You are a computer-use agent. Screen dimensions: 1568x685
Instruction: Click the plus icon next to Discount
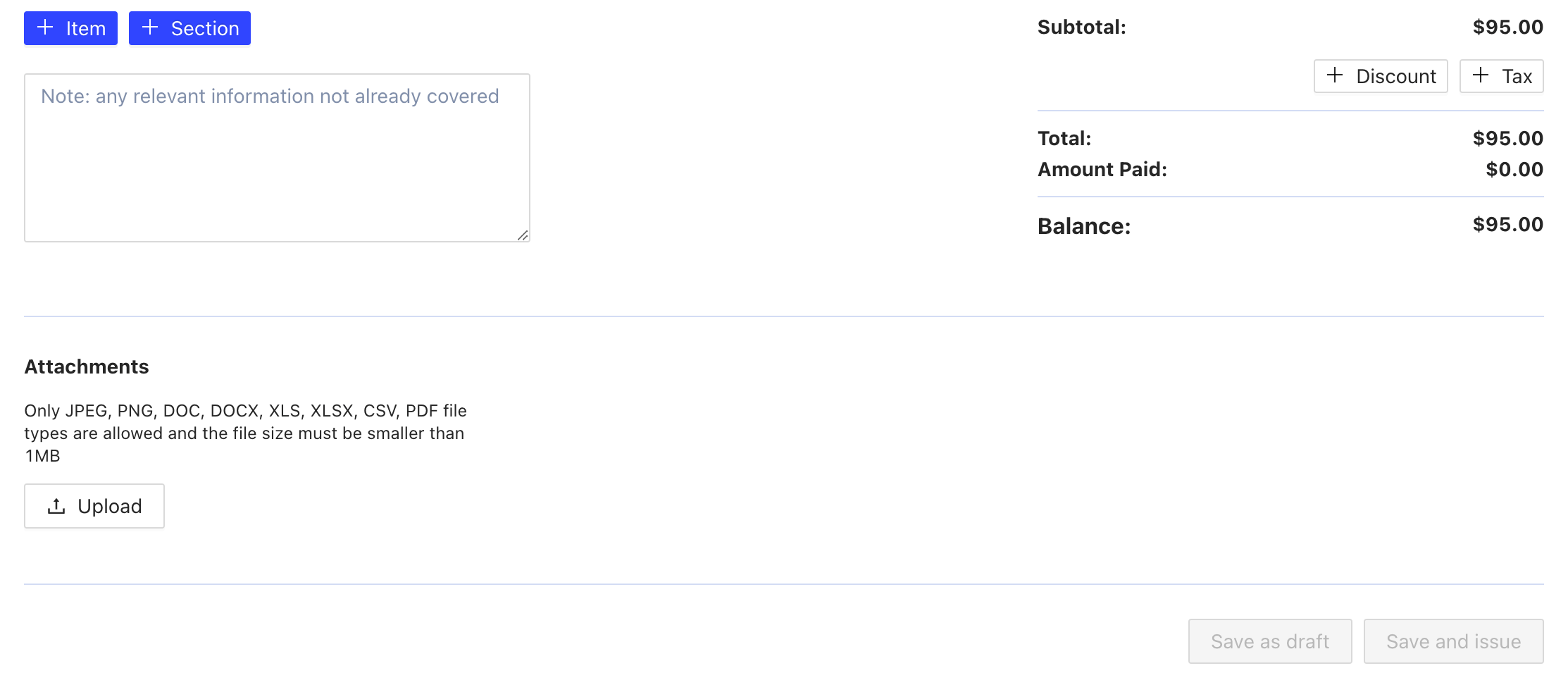click(x=1334, y=75)
